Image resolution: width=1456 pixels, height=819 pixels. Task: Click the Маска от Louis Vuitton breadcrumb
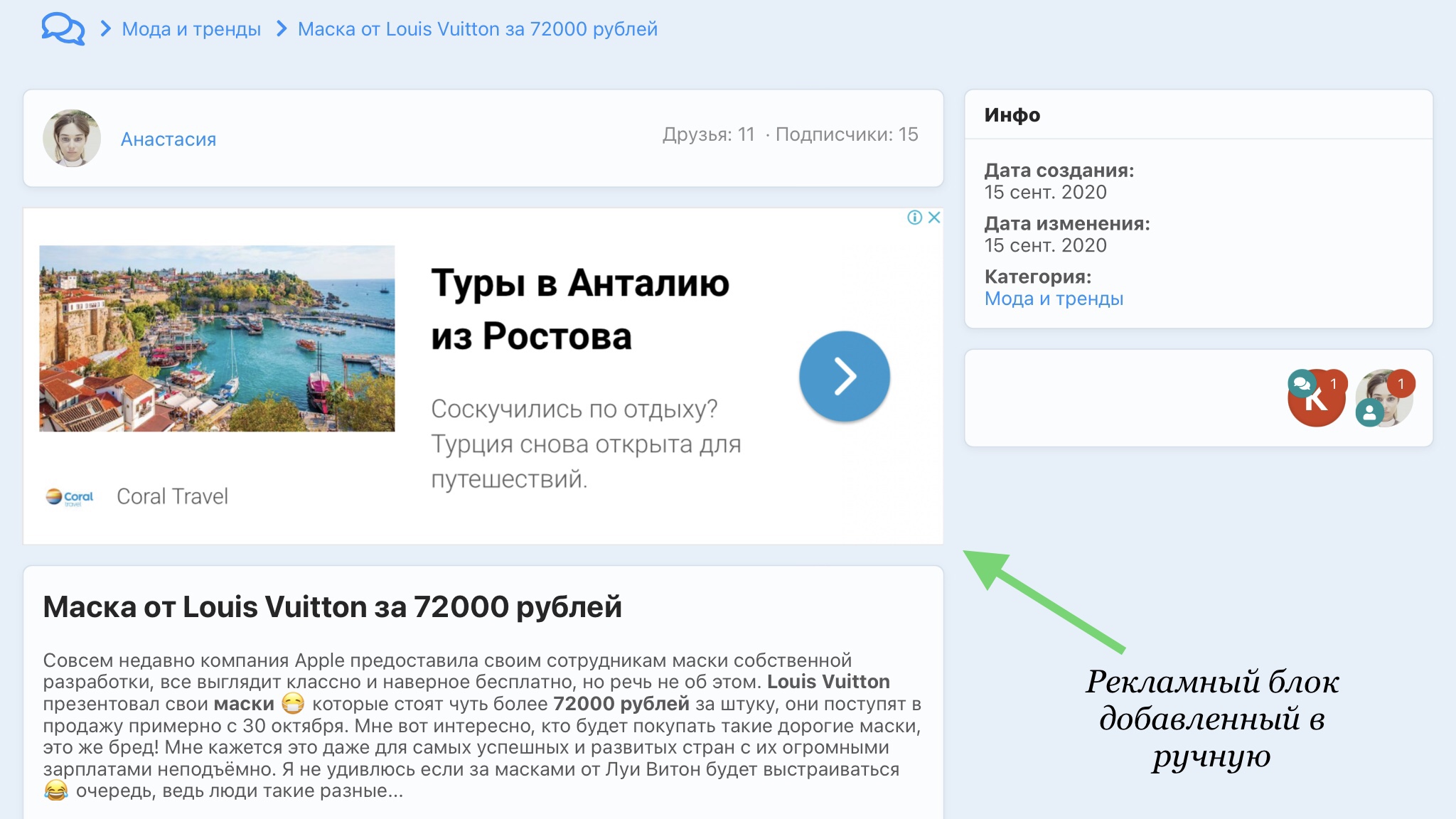tap(477, 29)
